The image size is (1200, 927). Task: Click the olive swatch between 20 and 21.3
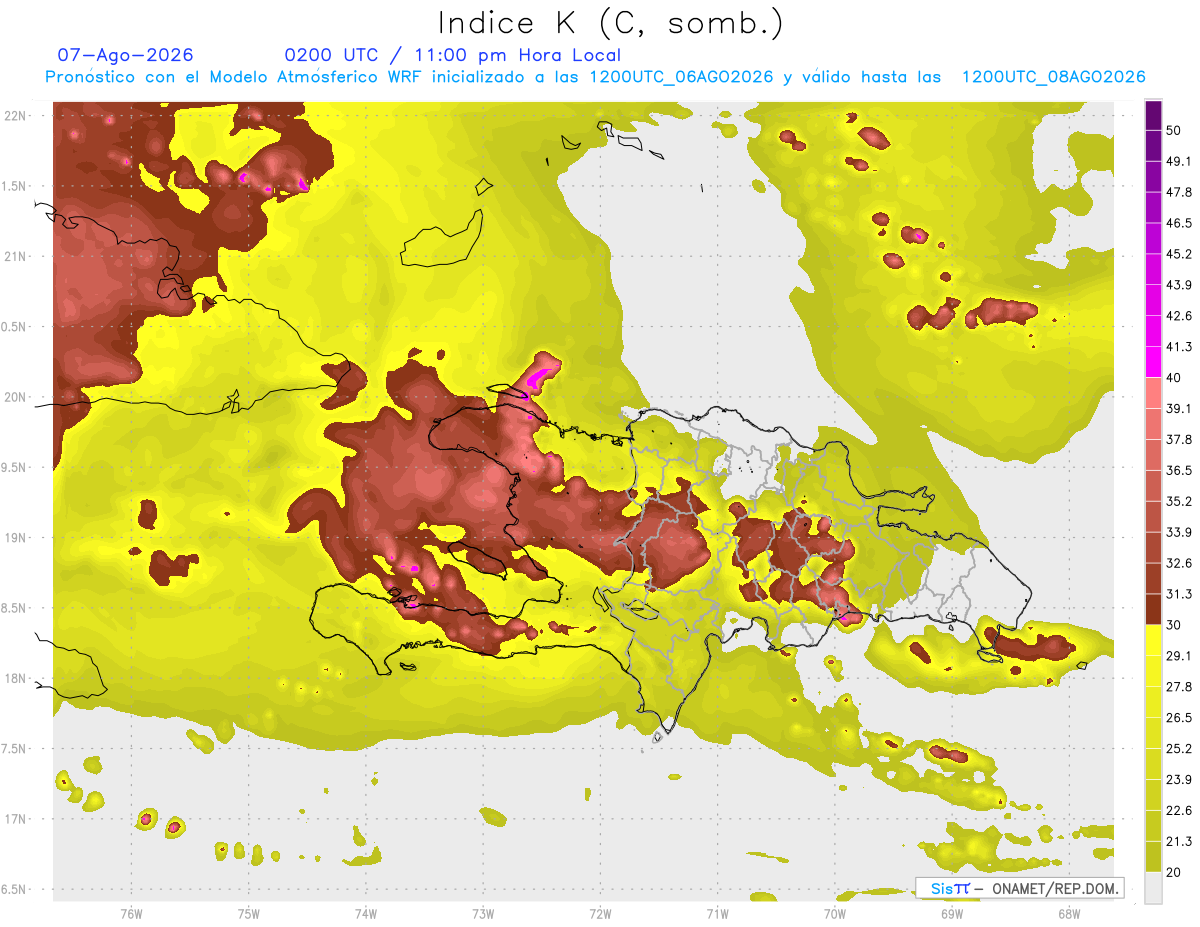1153,858
